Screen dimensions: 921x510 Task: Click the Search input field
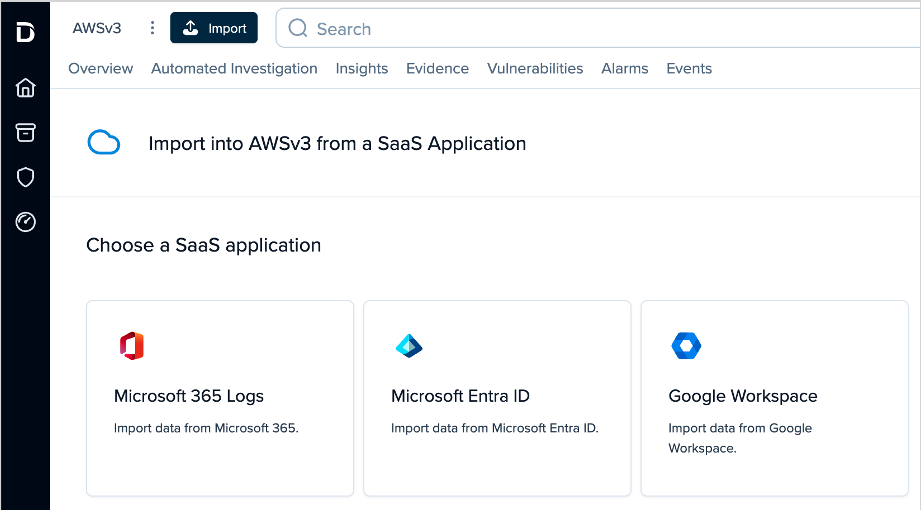[x=598, y=28]
